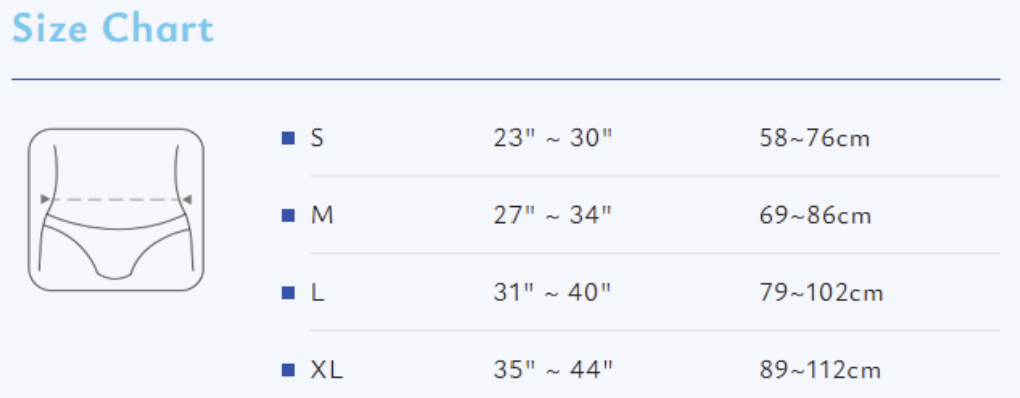Select the M size label
This screenshot has height=398, width=1020.
[x=322, y=215]
